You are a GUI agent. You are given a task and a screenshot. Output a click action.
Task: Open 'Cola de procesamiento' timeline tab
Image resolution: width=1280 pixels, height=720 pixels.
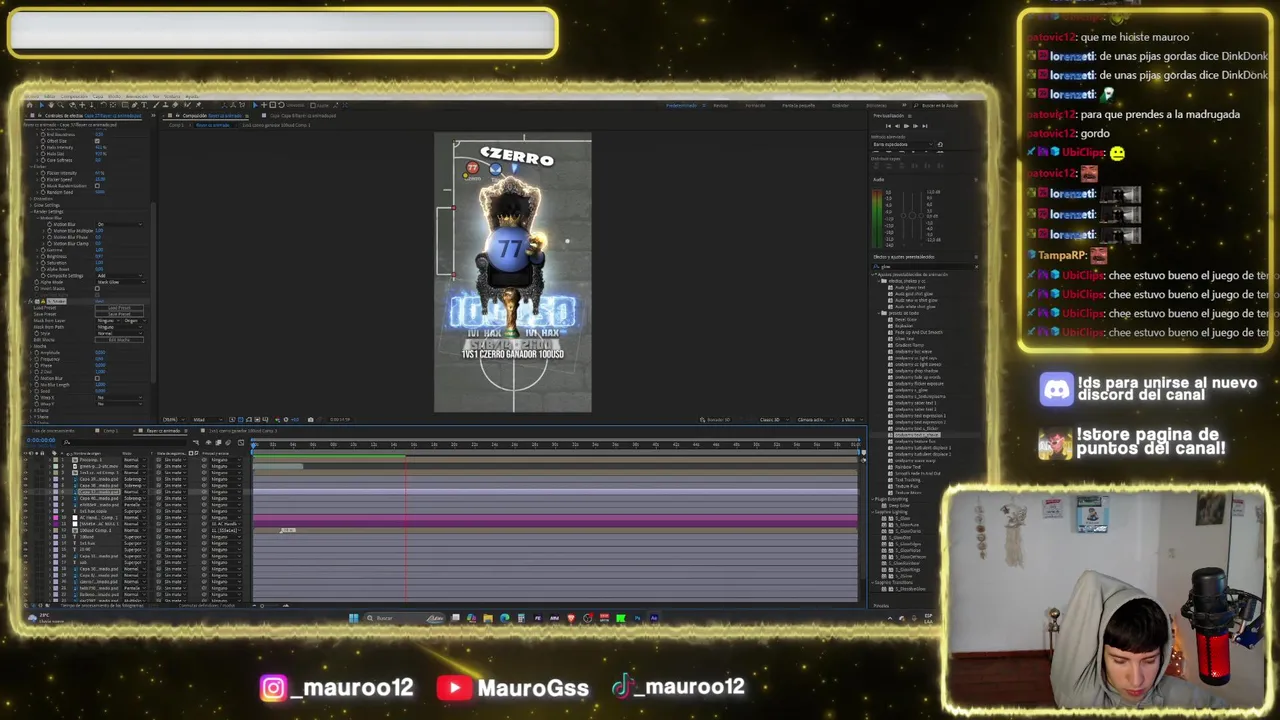(53, 431)
